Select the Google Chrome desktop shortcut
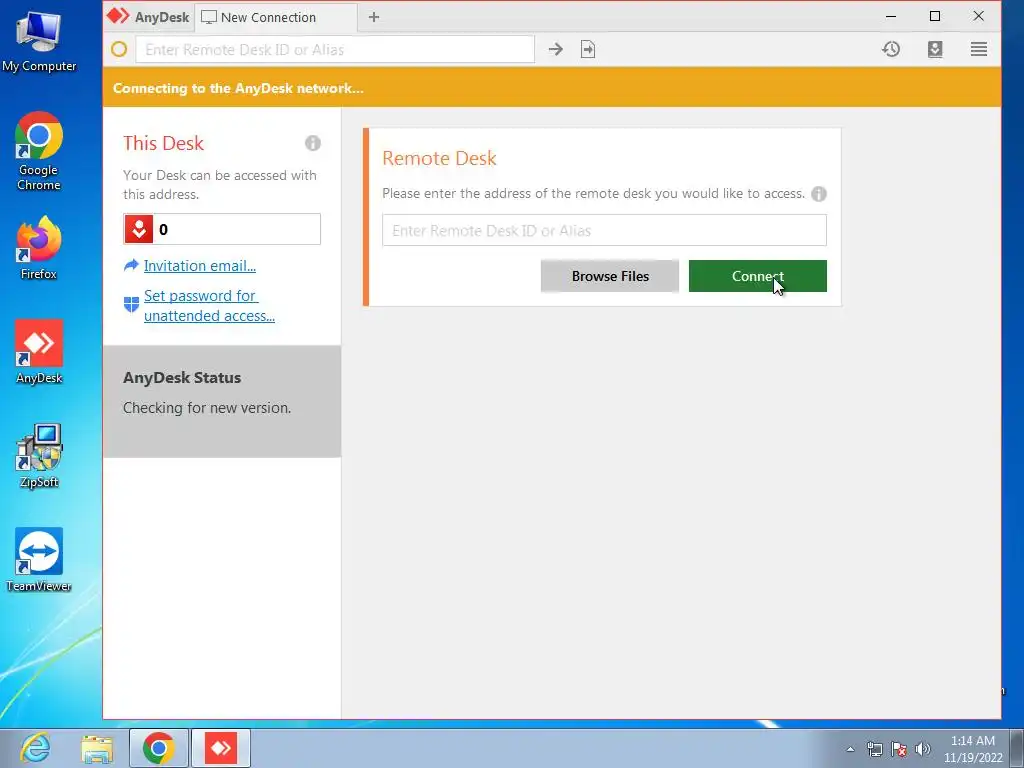 pos(39,151)
